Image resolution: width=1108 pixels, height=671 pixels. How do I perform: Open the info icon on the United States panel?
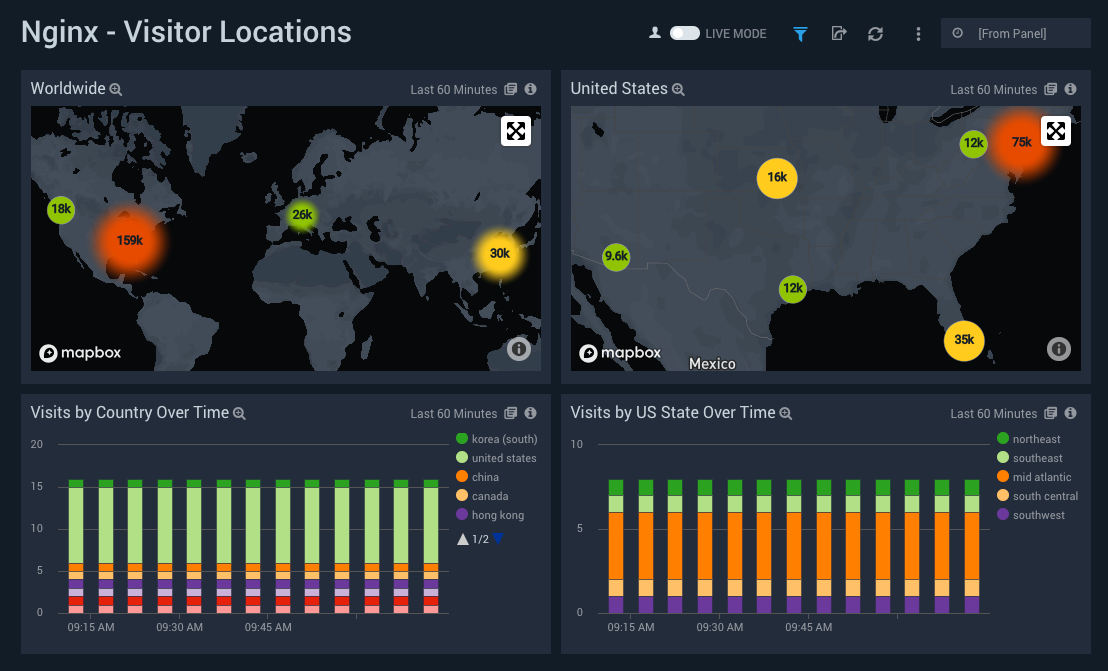click(x=1070, y=89)
